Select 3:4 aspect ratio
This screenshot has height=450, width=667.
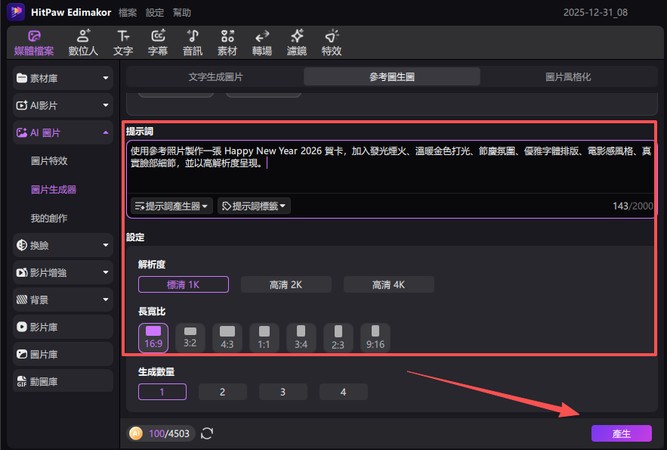[x=301, y=338]
